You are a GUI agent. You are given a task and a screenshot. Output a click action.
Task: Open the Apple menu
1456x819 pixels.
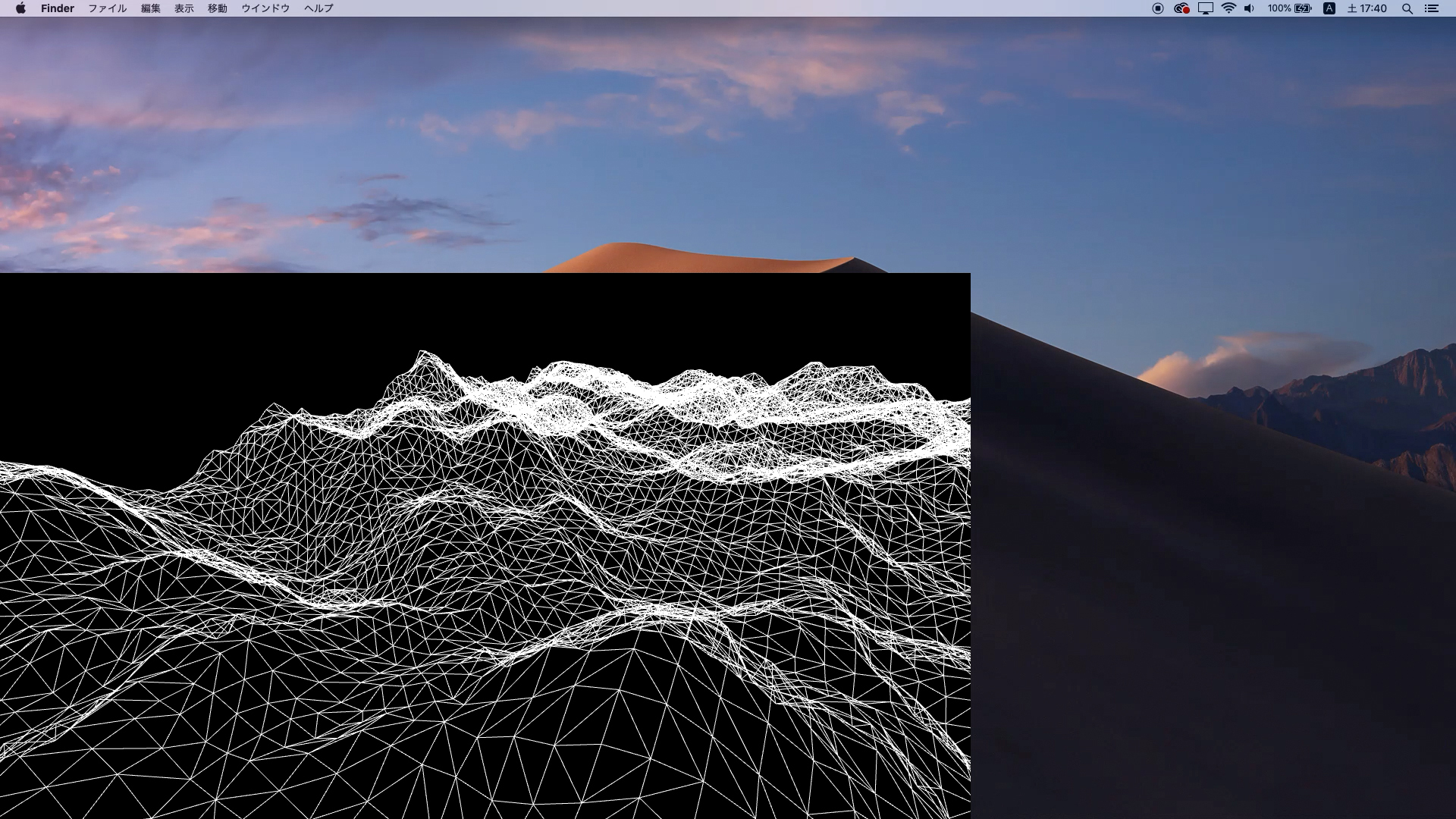click(x=20, y=8)
